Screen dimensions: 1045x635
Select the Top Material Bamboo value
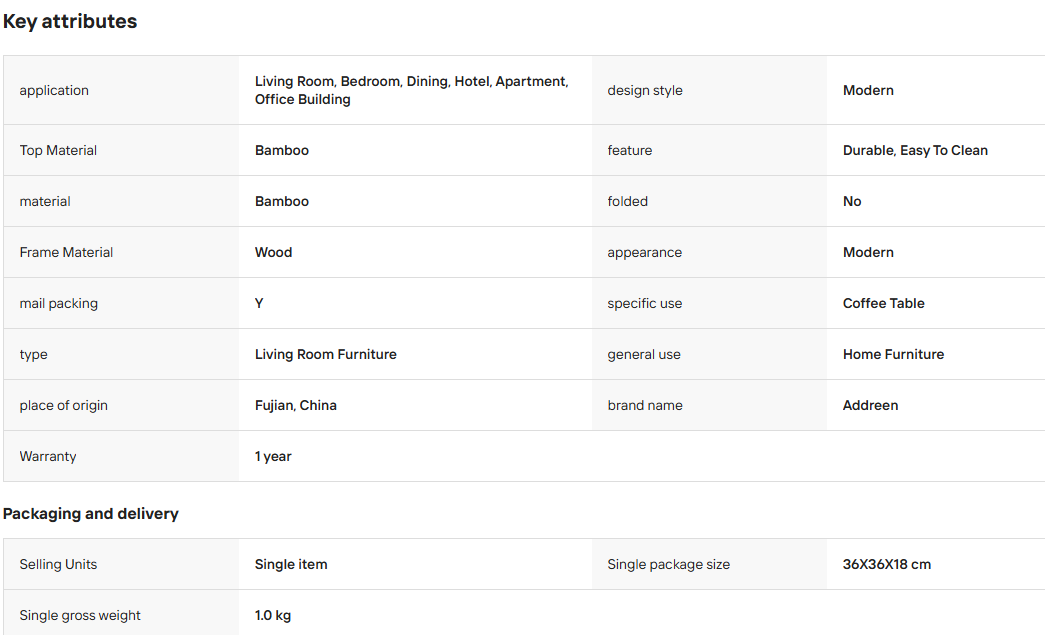click(282, 151)
